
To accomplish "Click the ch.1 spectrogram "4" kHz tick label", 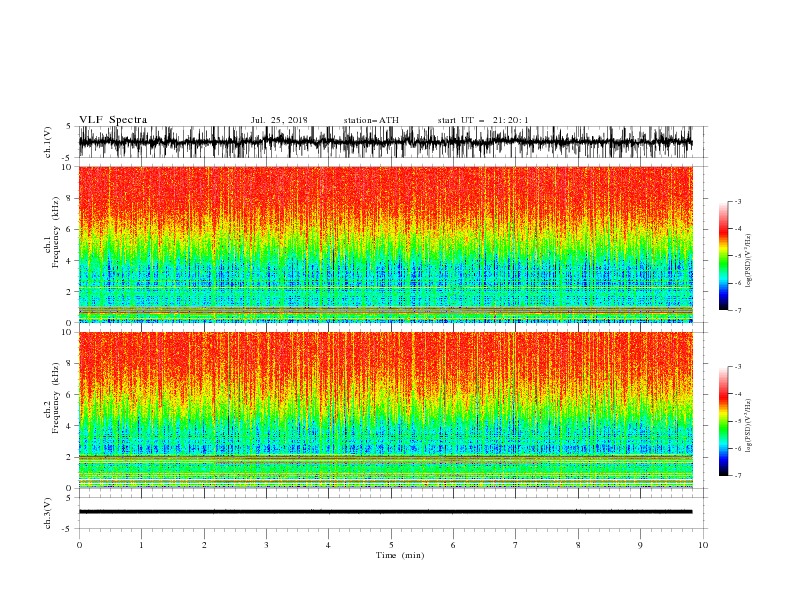I will tap(70, 261).
